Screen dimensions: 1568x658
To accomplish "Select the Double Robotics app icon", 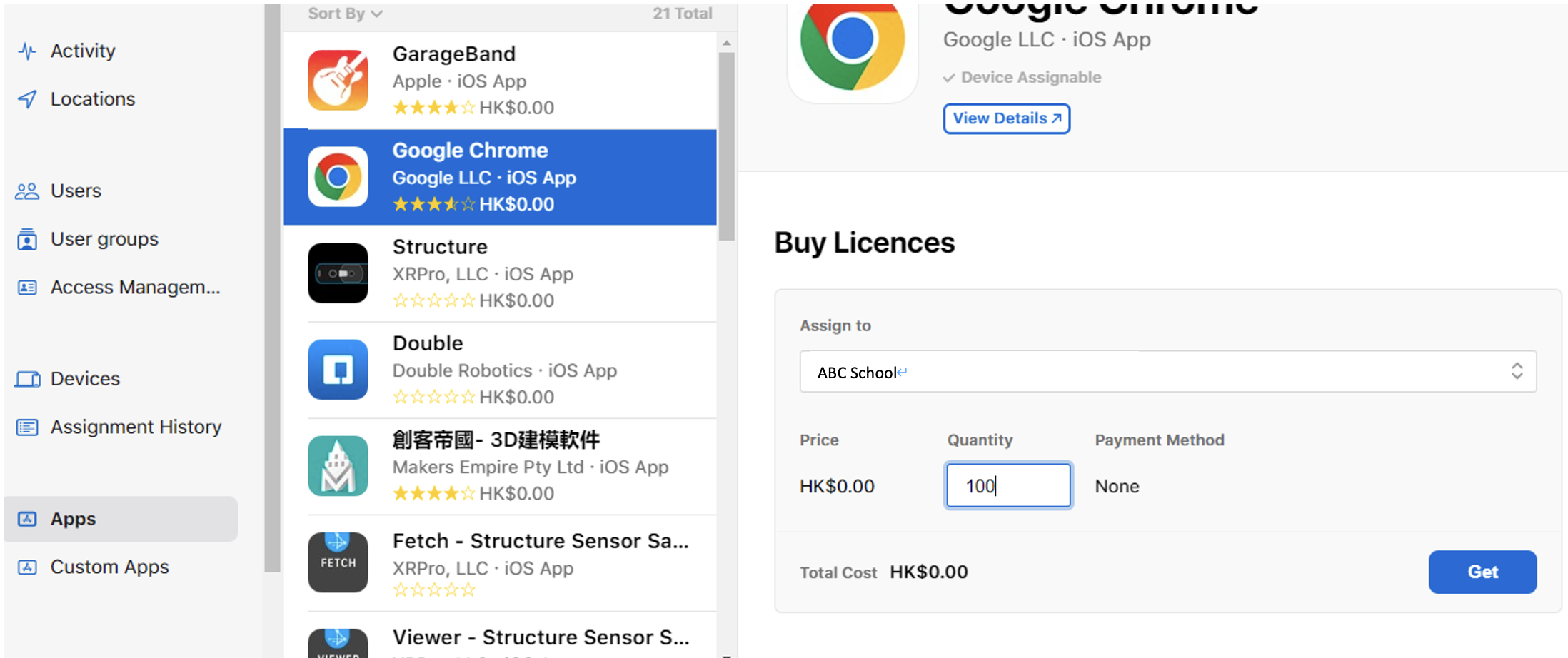I will pos(338,370).
